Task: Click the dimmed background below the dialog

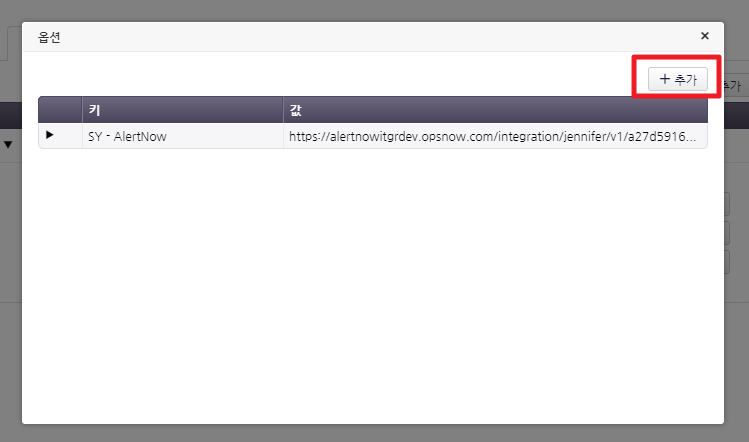Action: tap(372, 433)
